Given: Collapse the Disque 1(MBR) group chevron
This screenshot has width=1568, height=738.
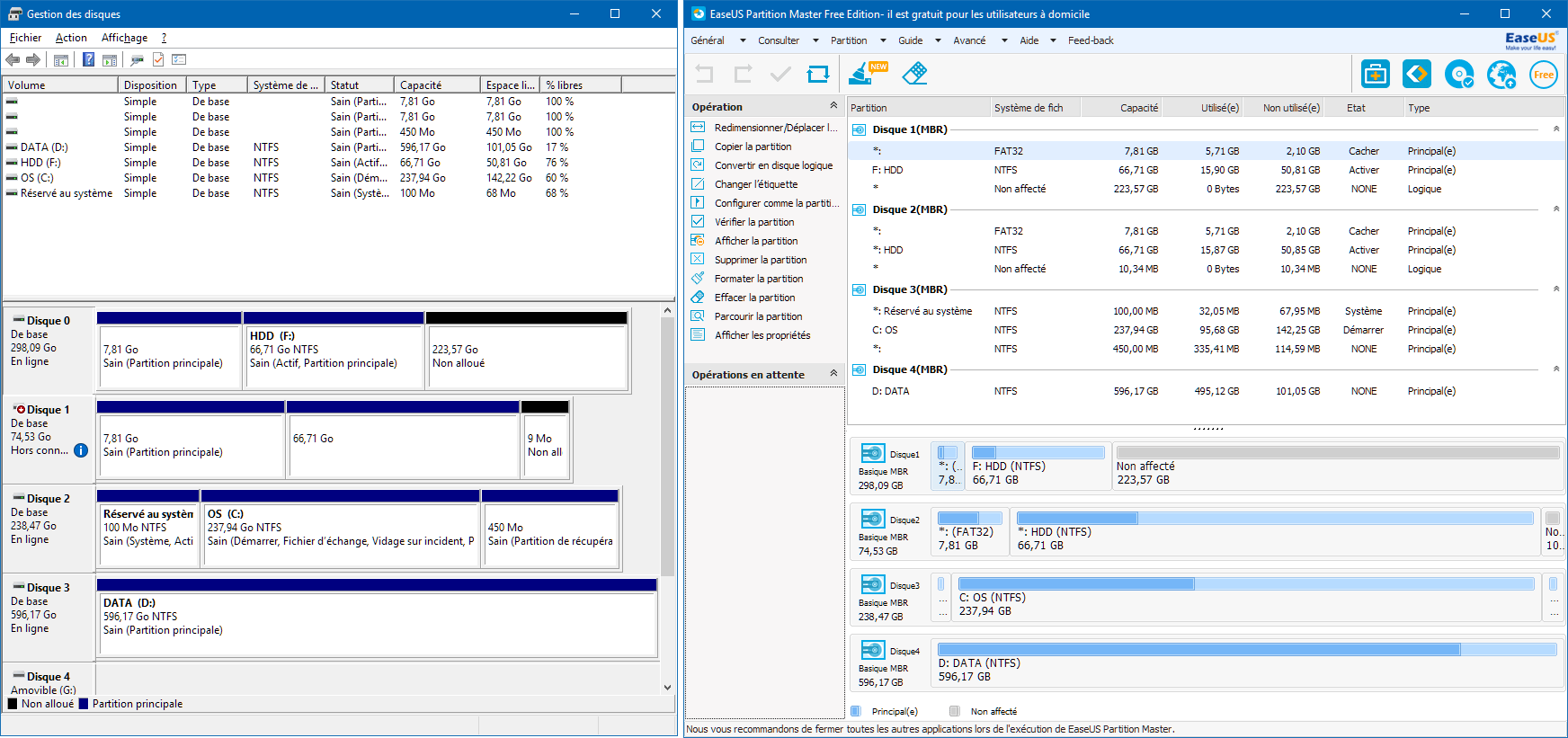Looking at the screenshot, I should coord(1556,129).
